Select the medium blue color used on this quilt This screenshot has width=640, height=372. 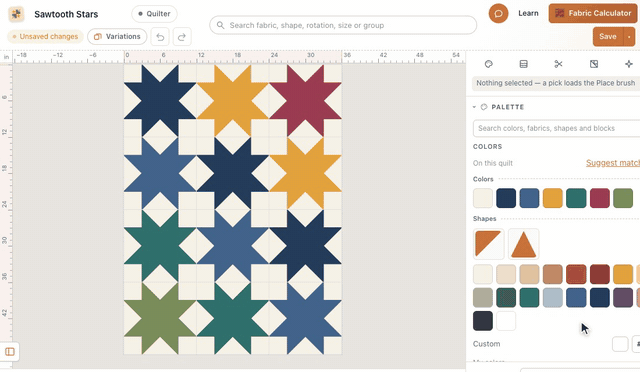coord(529,198)
